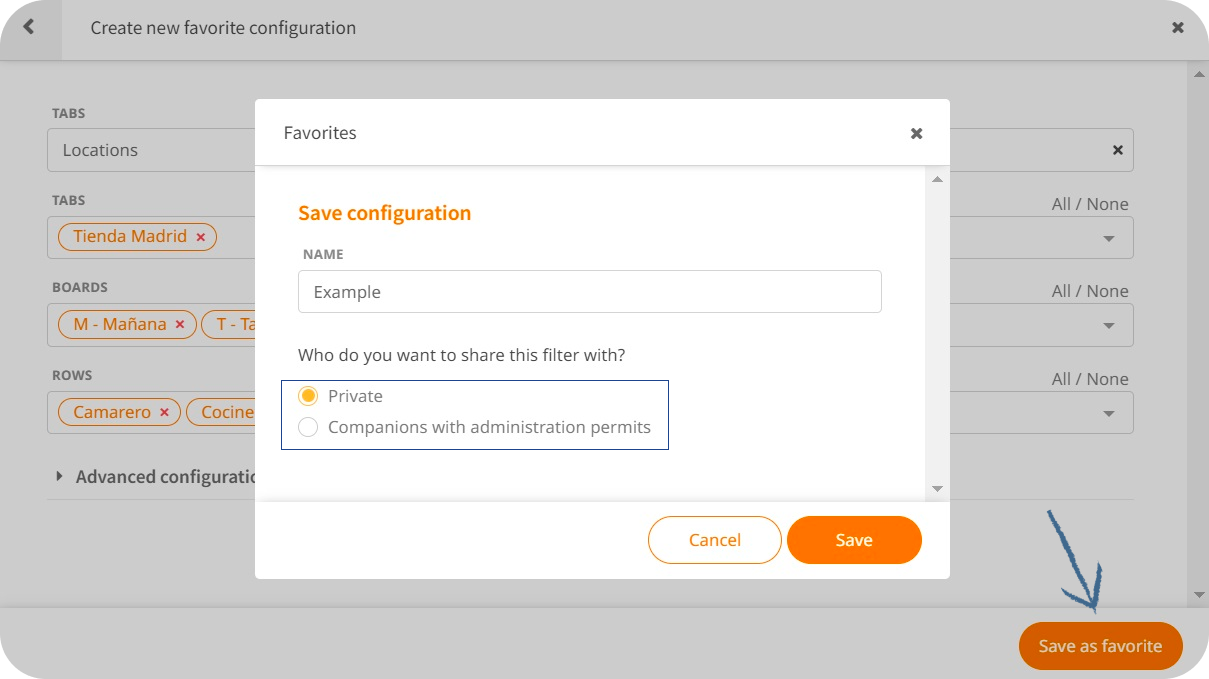The image size is (1209, 679).
Task: Close the favorite configuration panel
Action: coord(1178,28)
